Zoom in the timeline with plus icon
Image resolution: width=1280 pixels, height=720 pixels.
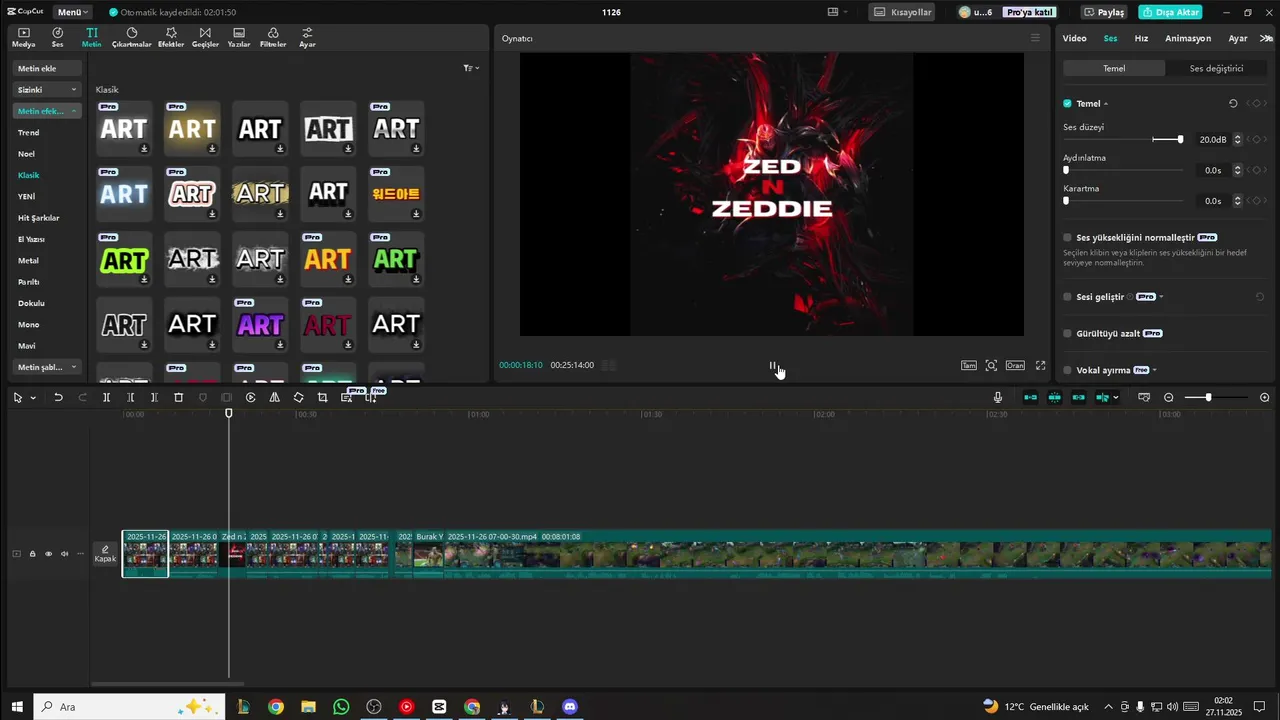click(1265, 398)
